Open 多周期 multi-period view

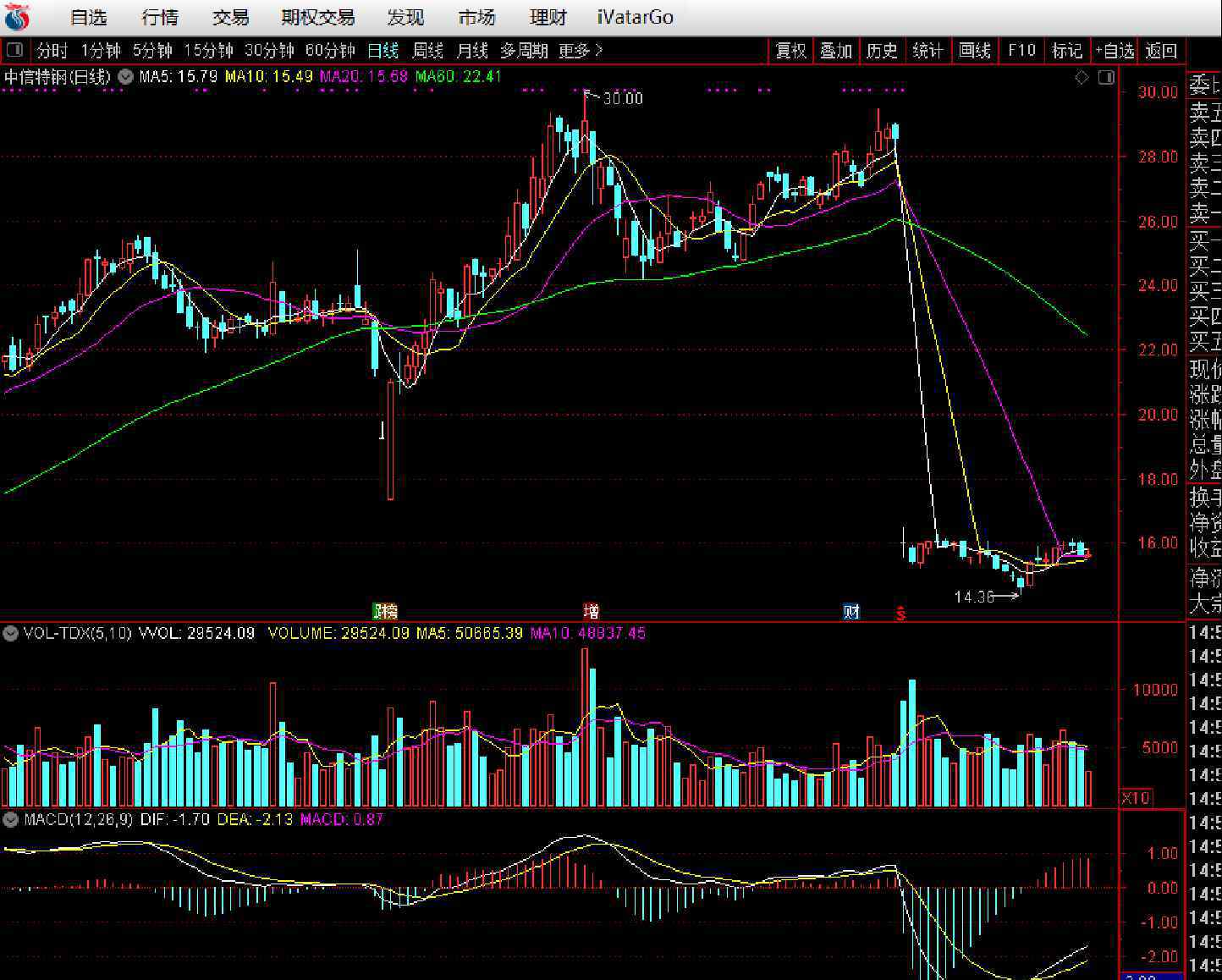(524, 51)
